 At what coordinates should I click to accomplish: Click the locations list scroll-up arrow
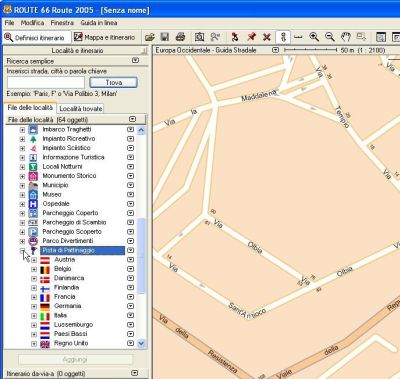141,130
